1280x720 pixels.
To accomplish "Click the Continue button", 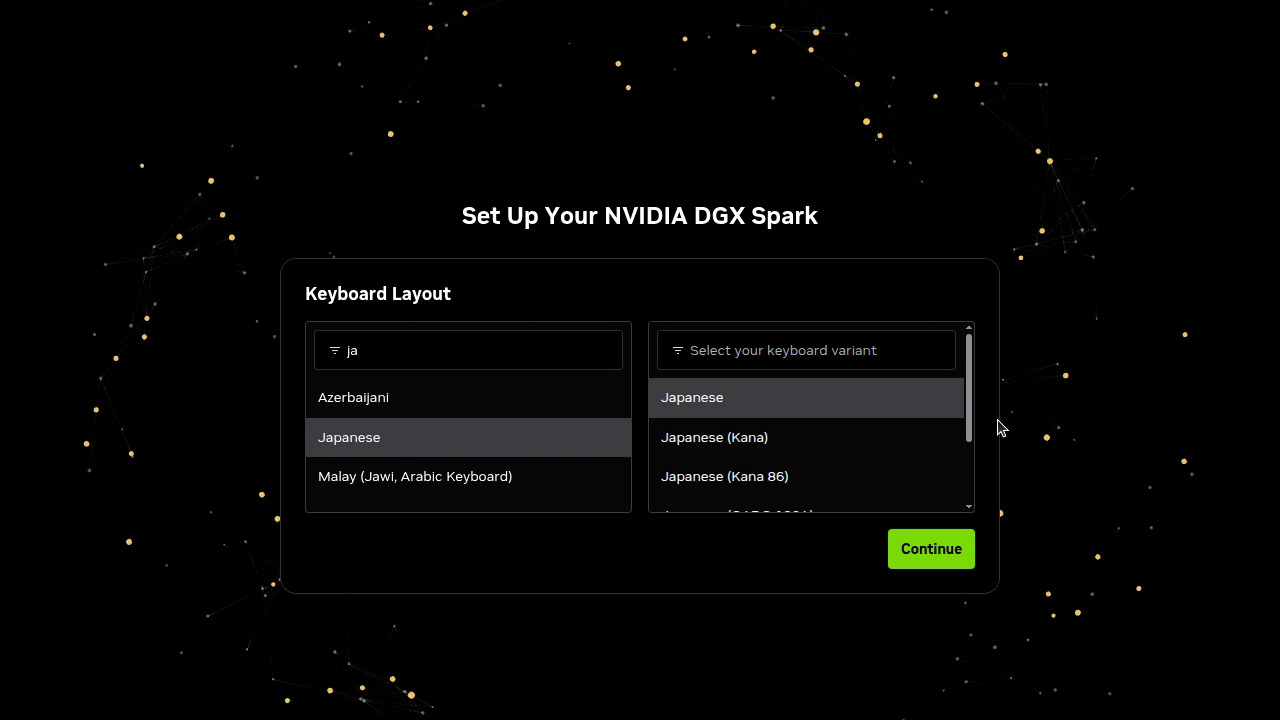I will (x=931, y=549).
